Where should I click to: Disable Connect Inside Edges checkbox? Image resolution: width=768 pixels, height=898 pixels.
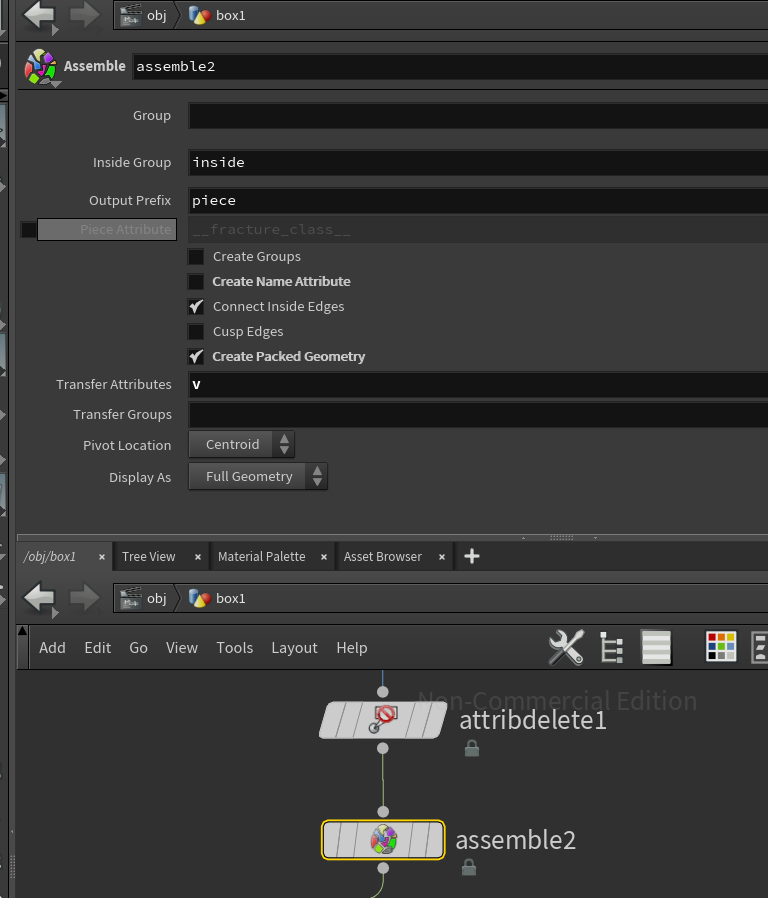pyautogui.click(x=196, y=307)
